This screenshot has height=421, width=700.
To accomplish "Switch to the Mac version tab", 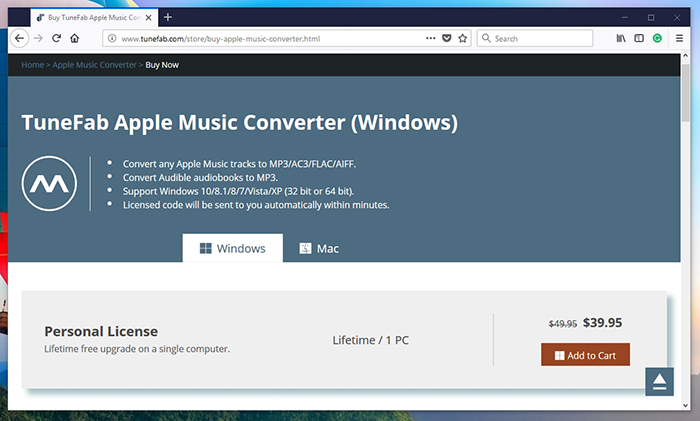I will [x=319, y=248].
